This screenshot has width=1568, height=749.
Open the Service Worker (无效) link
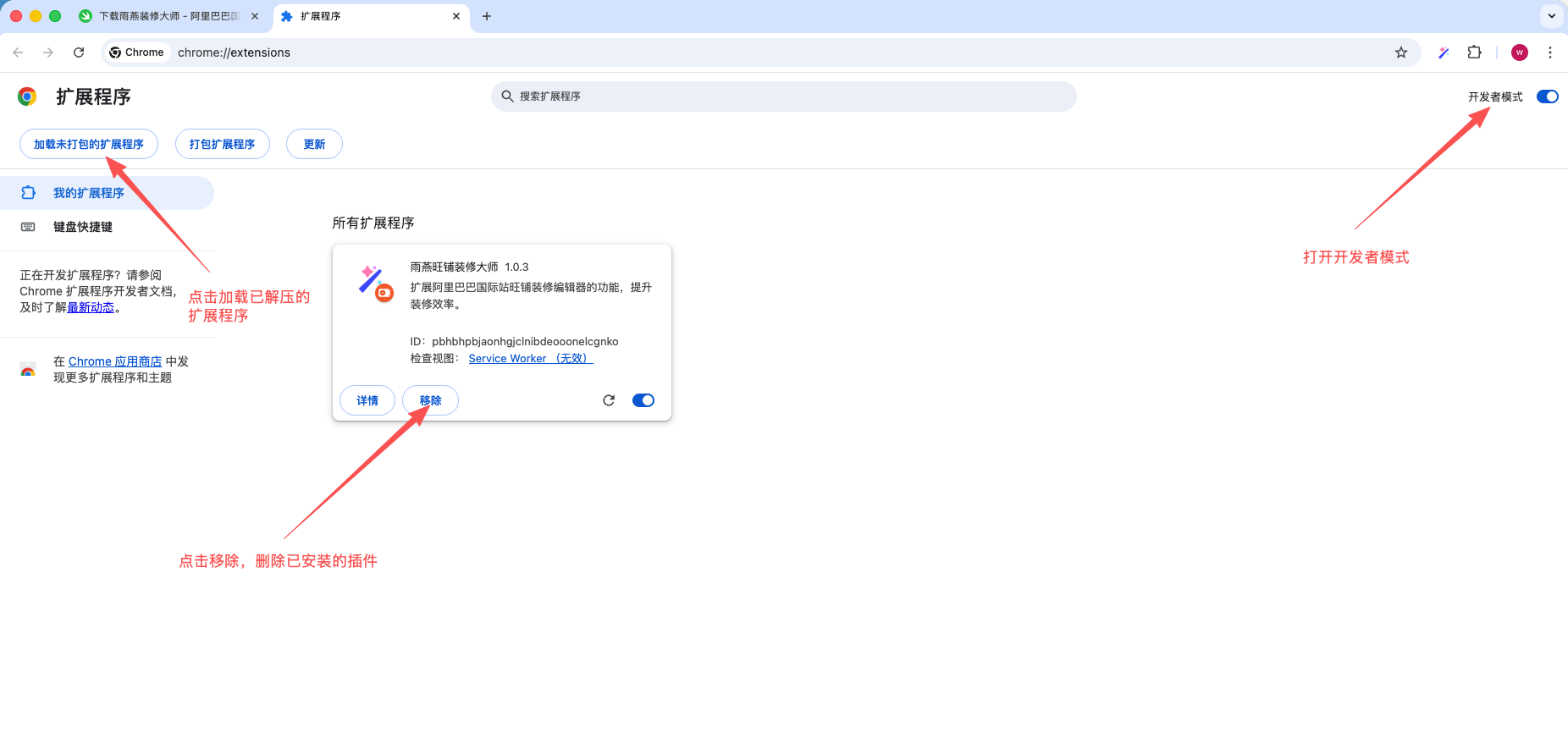pos(530,358)
